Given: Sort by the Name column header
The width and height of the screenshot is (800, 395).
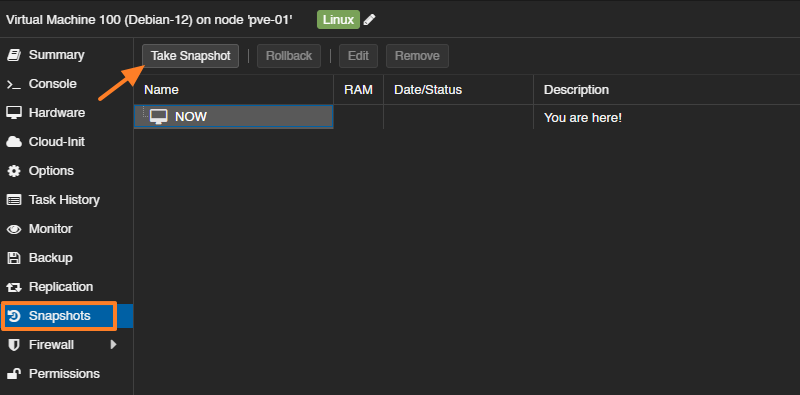Looking at the screenshot, I should tap(234, 90).
